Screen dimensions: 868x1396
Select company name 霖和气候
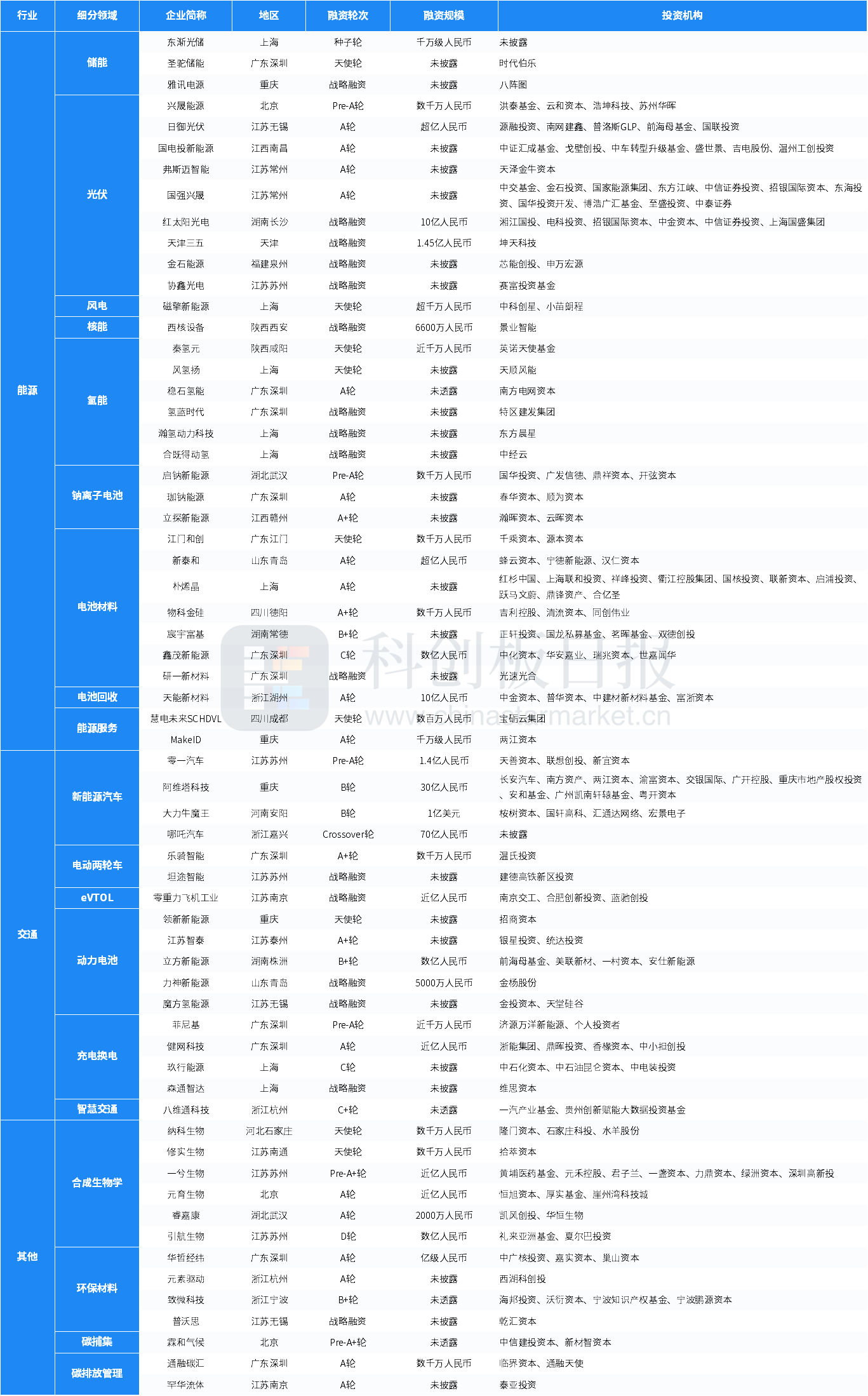click(x=186, y=1343)
